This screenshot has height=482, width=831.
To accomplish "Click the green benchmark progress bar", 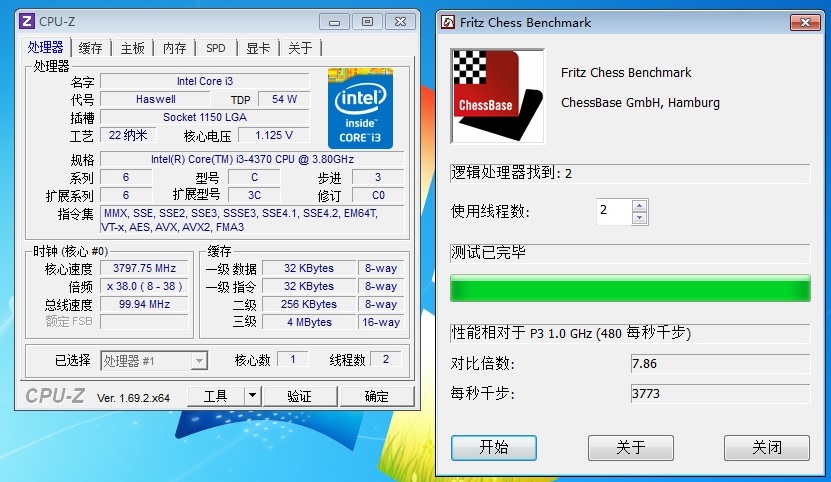I will click(x=630, y=288).
